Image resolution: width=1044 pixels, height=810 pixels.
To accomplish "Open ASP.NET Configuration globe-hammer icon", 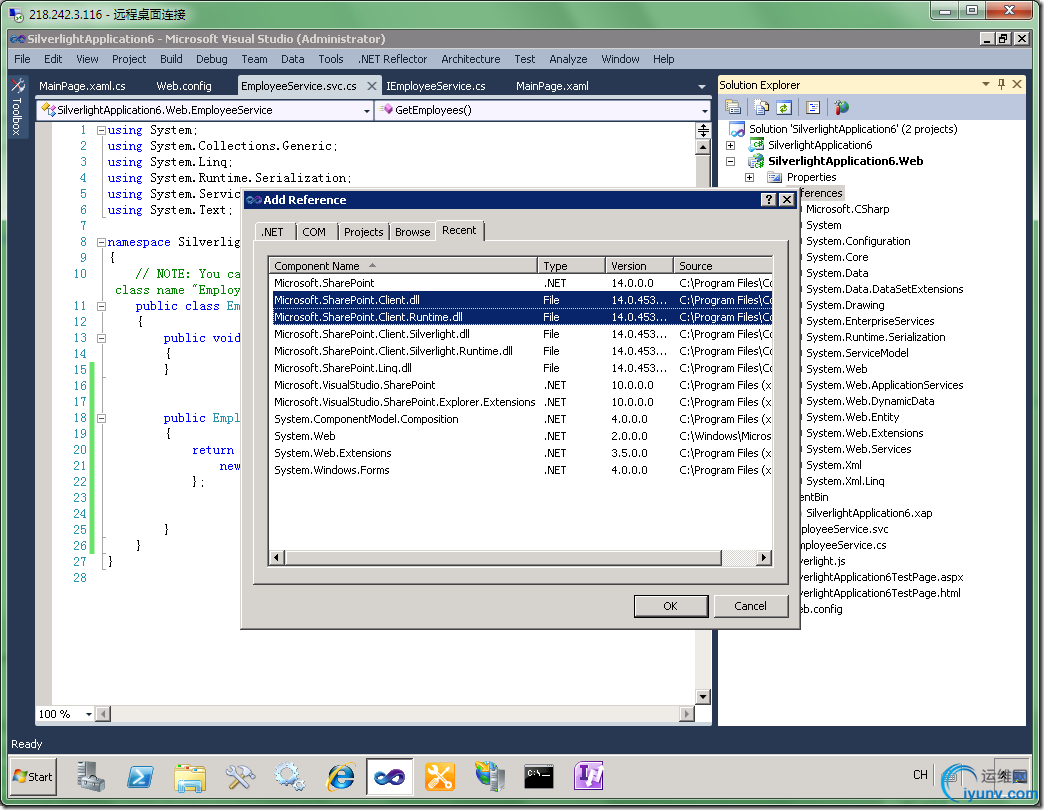I will (x=841, y=107).
